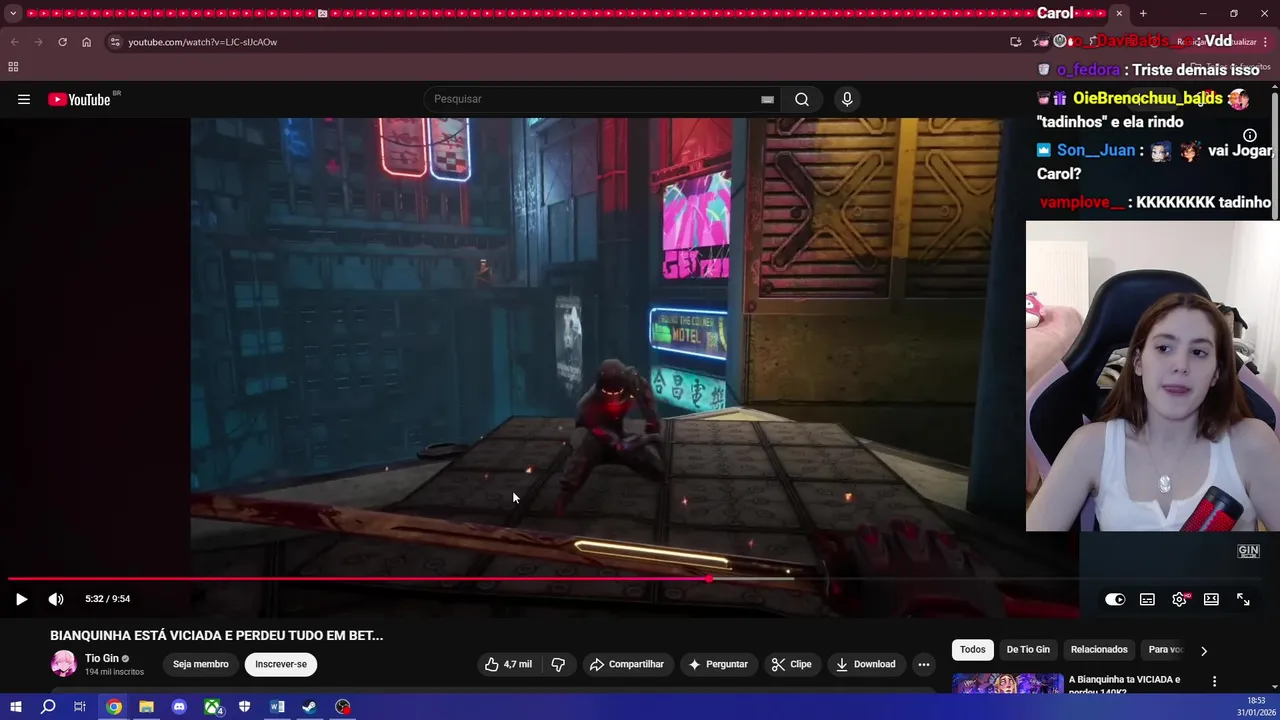Play the paused video

click(x=21, y=599)
